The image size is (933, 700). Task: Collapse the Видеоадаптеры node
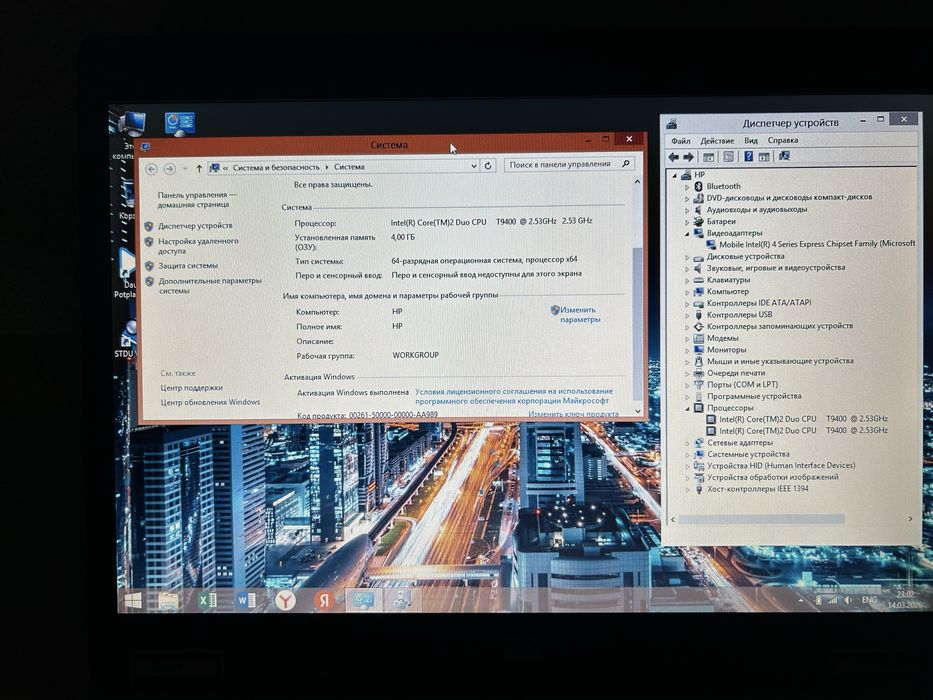687,234
